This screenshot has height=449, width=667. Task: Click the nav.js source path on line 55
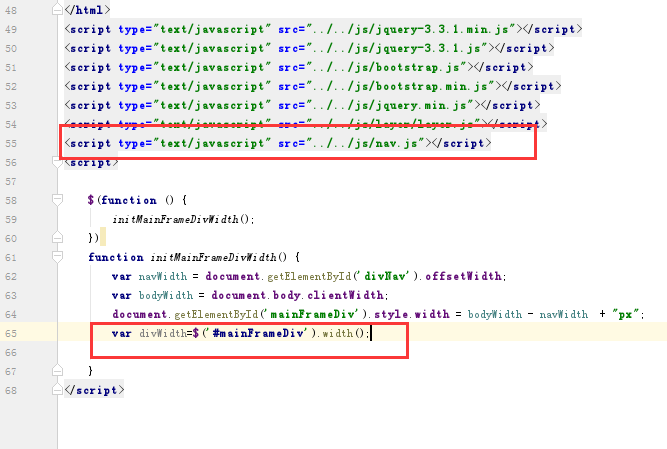tap(365, 143)
